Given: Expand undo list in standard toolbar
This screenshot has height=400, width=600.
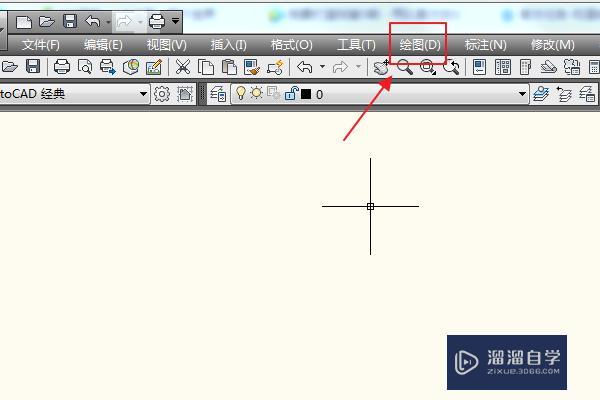Looking at the screenshot, I should 323,67.
